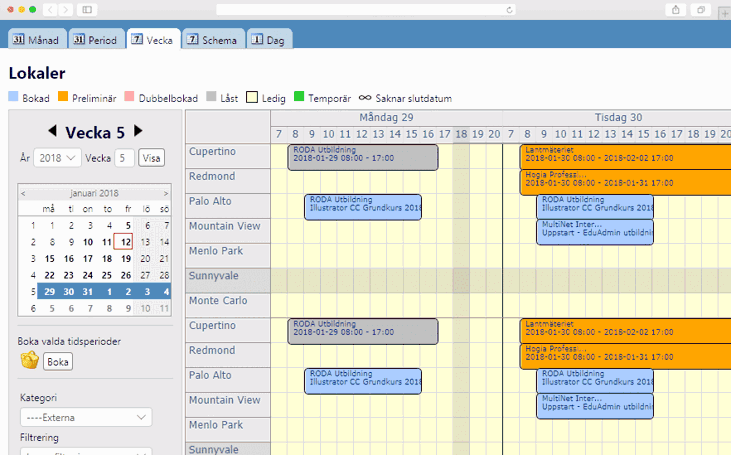Open the Filtrering dropdown
This screenshot has width=731, height=455.
pyautogui.click(x=86, y=450)
